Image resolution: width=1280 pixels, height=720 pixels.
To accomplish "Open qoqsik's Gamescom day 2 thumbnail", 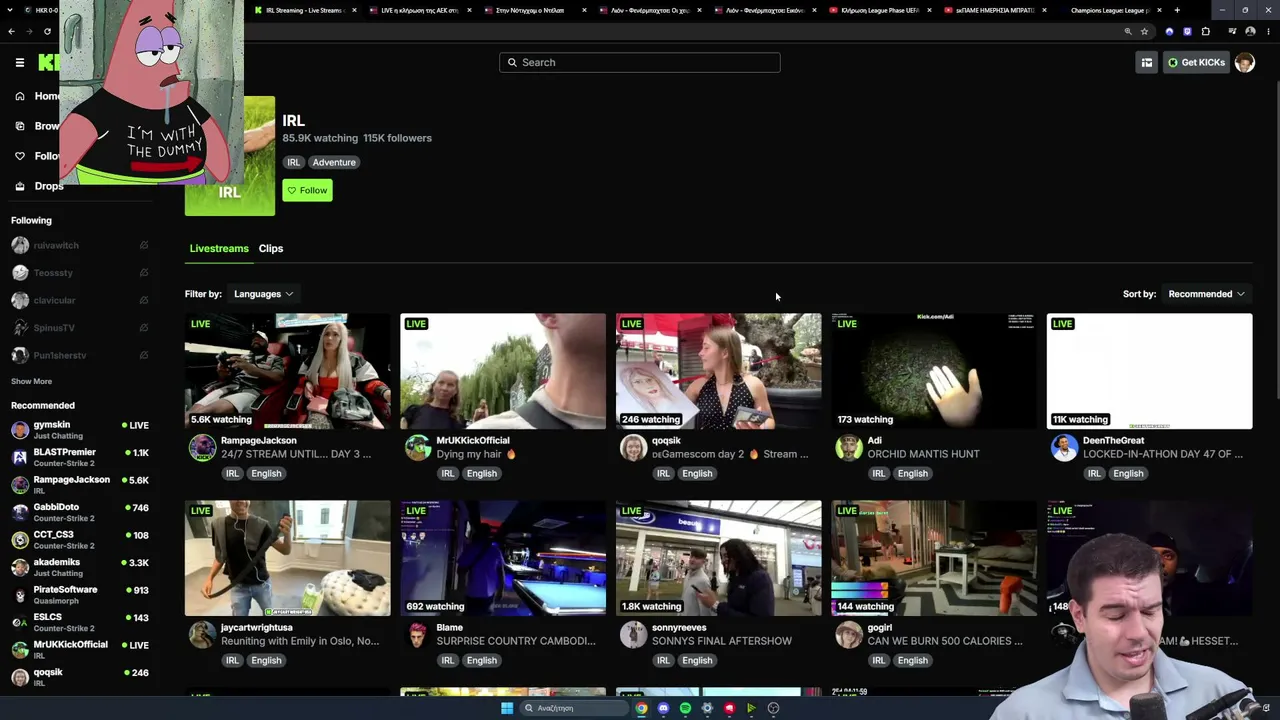I will coord(718,371).
